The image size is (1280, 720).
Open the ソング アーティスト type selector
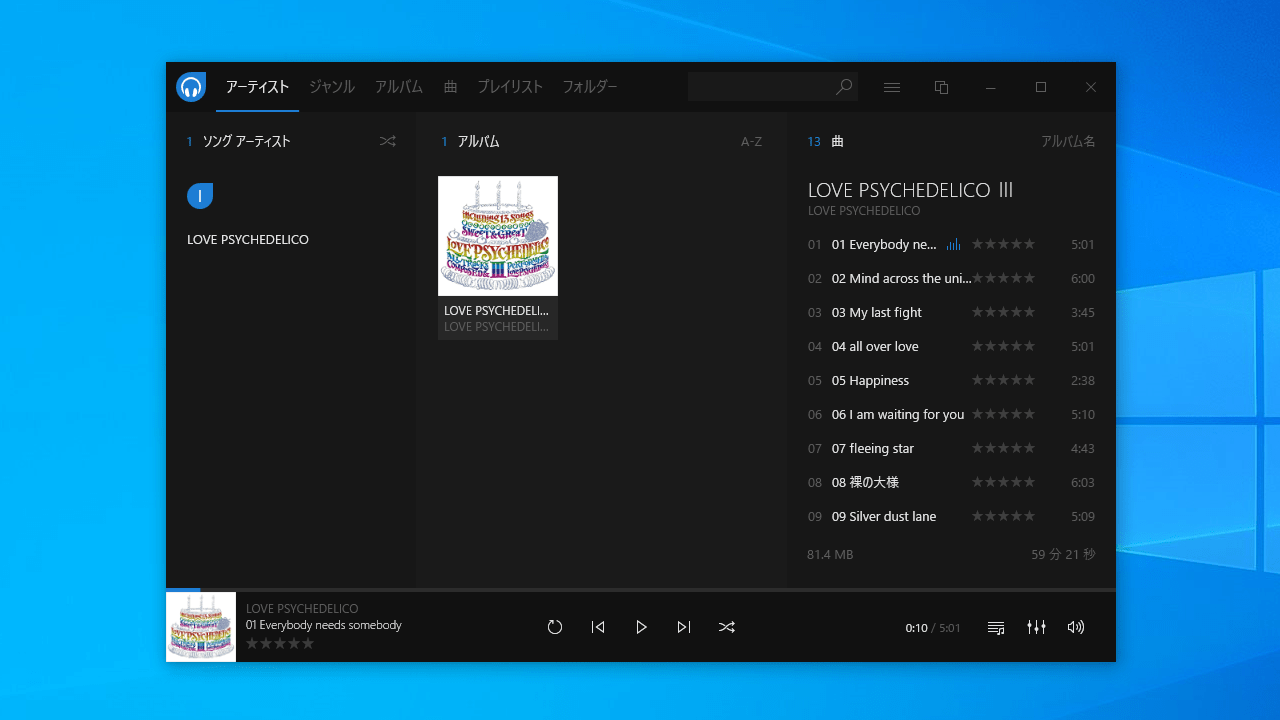(246, 141)
